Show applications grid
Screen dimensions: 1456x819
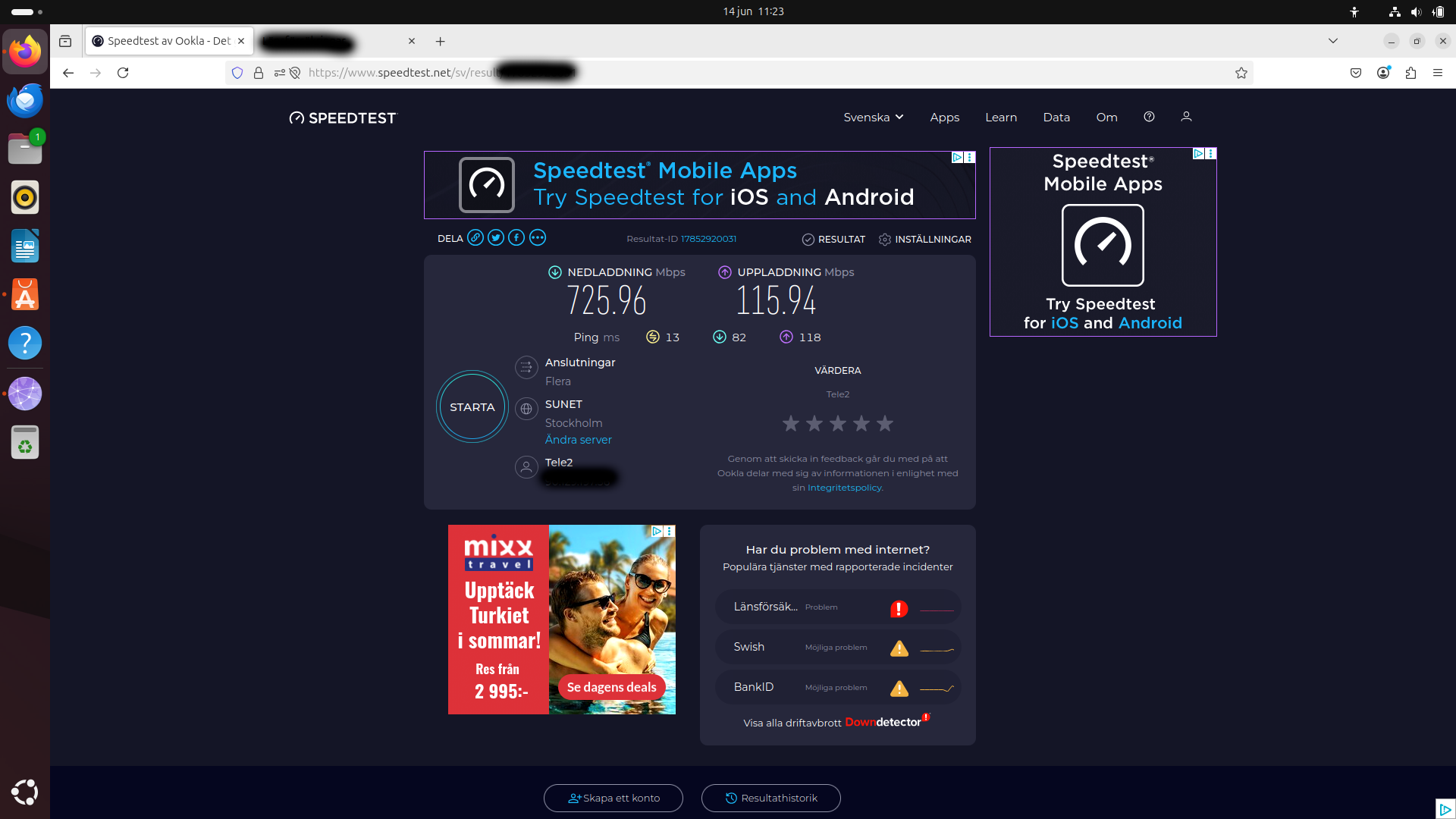coord(25,792)
